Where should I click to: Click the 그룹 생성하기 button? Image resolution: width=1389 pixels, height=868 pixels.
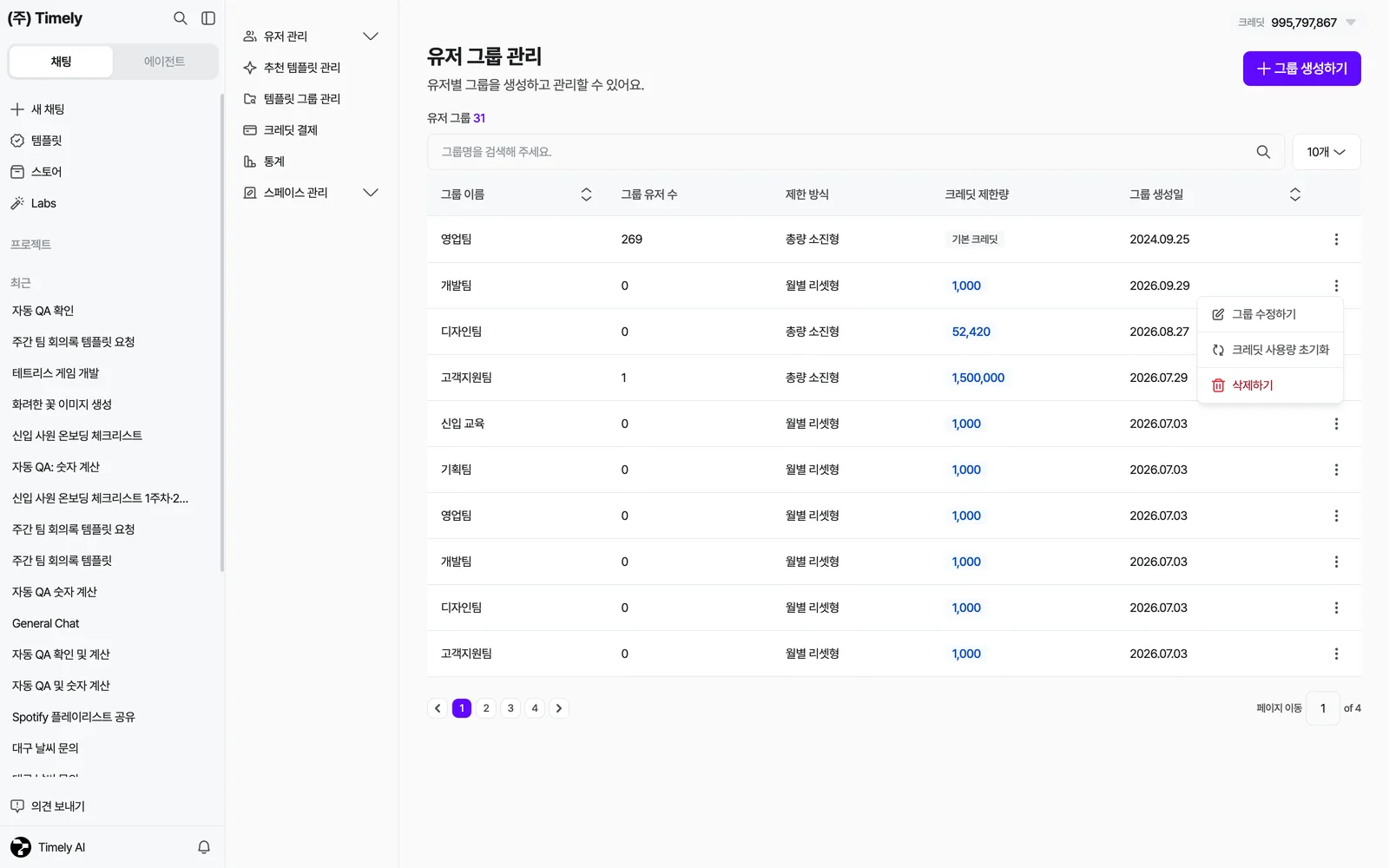click(x=1301, y=69)
